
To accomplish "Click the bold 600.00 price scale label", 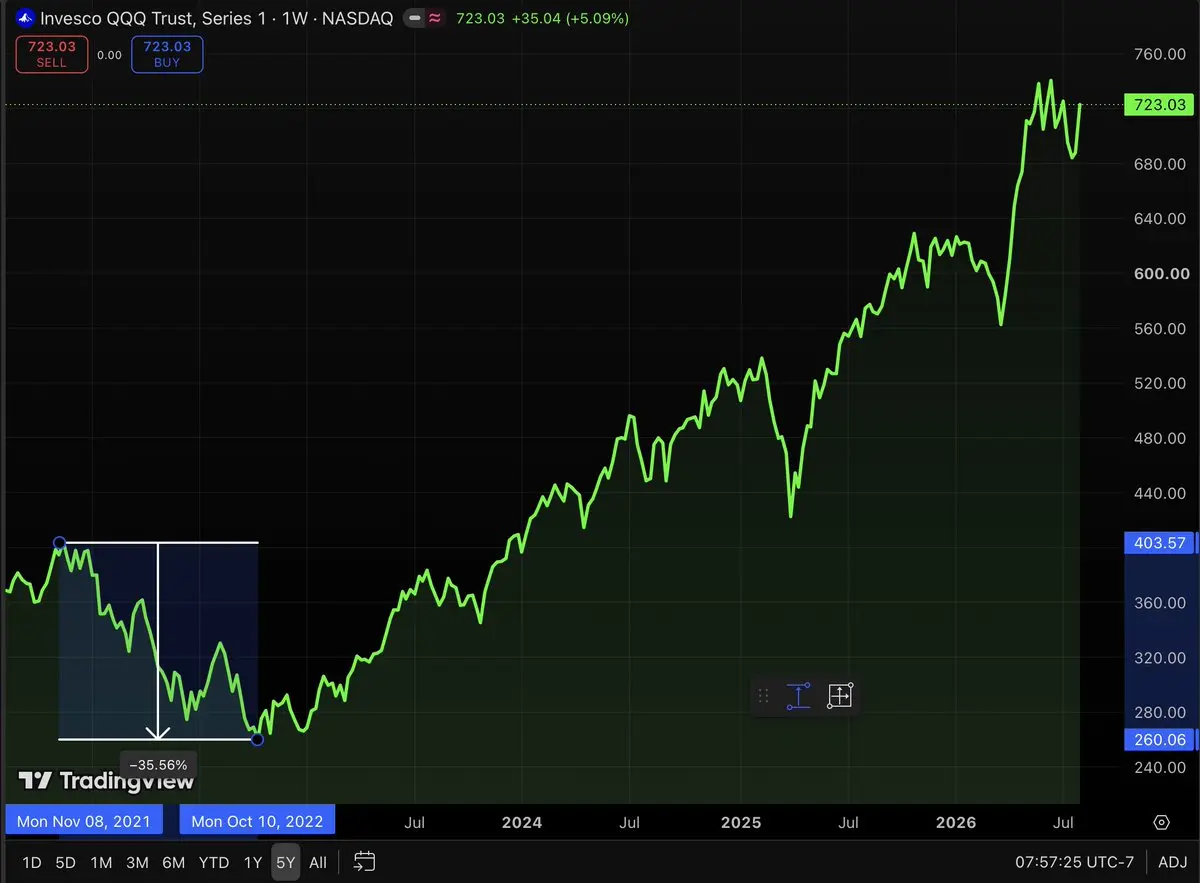I will tap(1164, 273).
